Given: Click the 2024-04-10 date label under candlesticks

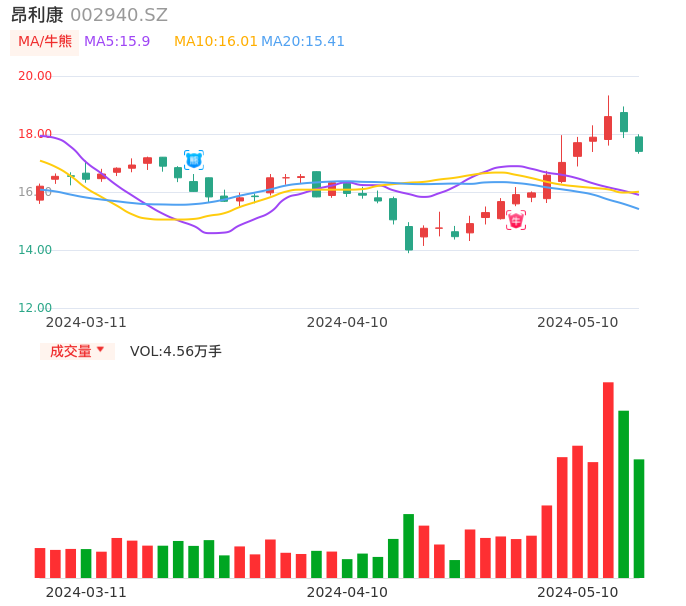Looking at the screenshot, I should click(x=347, y=322).
